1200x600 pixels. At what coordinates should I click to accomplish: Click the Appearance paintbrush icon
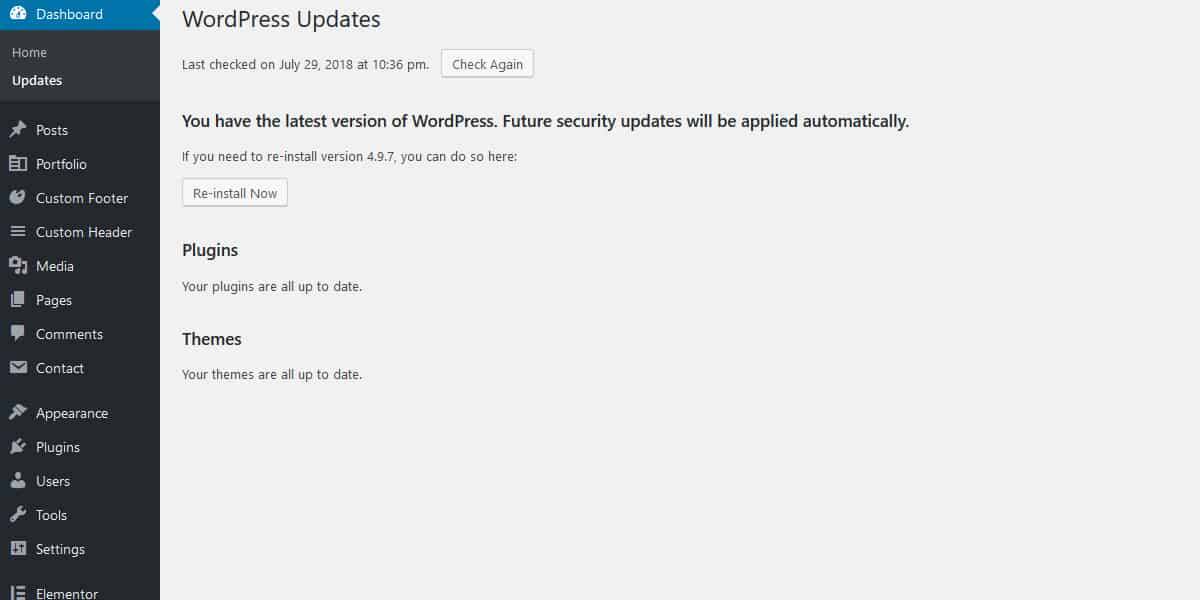pos(18,413)
